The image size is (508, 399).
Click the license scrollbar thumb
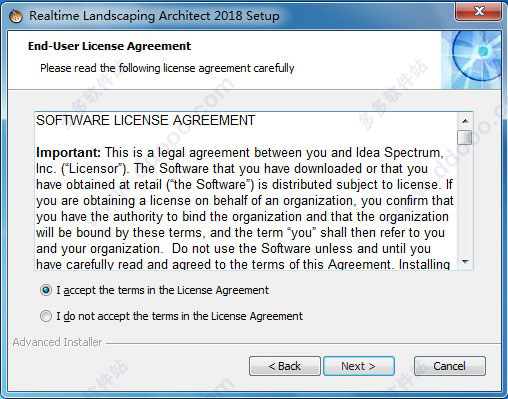point(465,137)
